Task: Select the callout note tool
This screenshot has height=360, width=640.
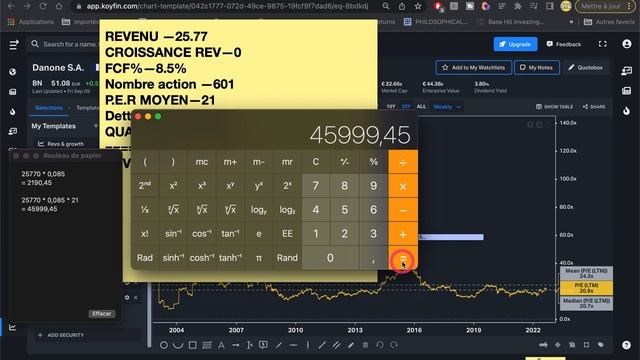Action: [264, 345]
